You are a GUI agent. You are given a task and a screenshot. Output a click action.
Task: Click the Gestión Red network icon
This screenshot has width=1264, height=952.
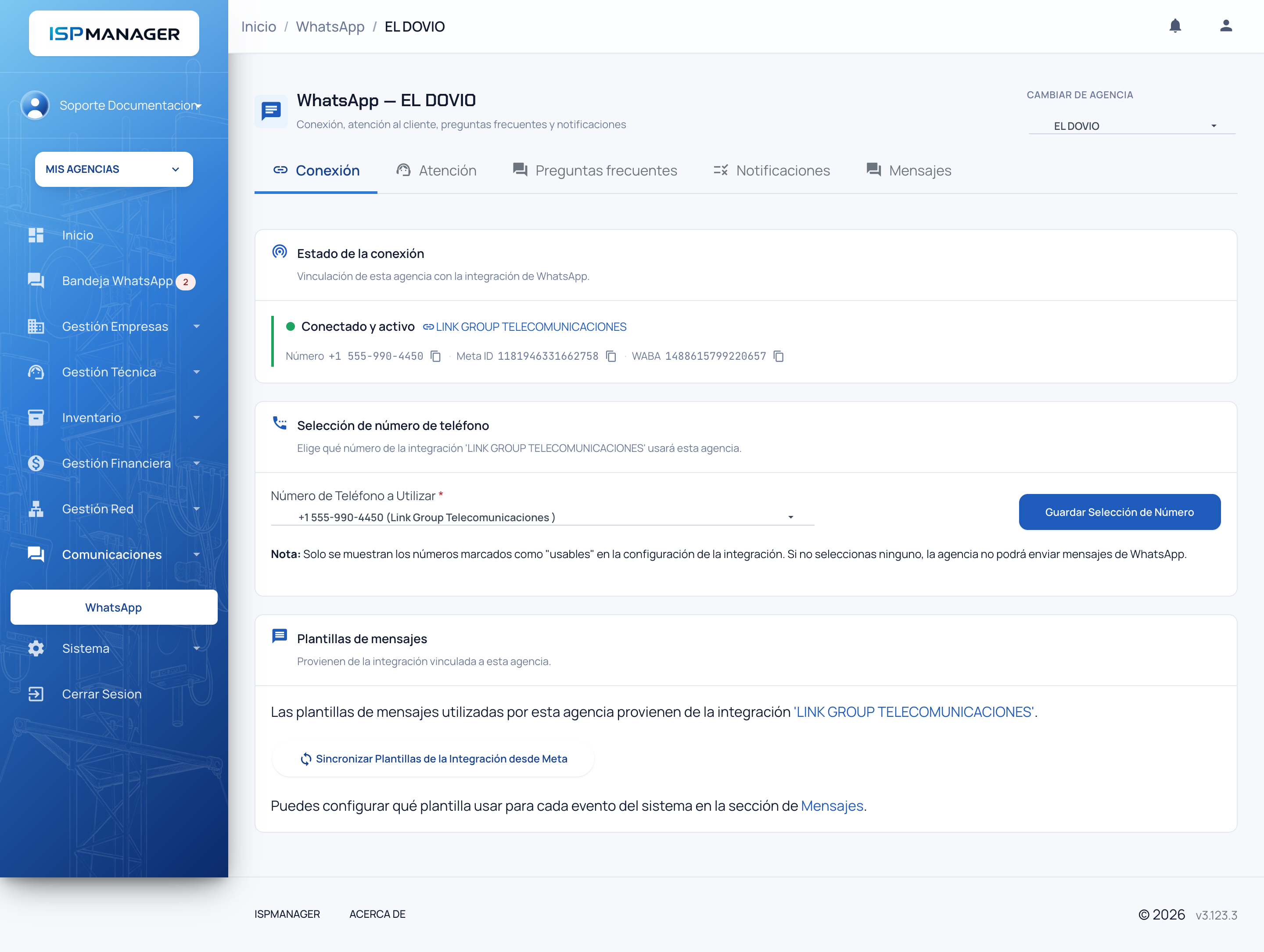tap(36, 509)
